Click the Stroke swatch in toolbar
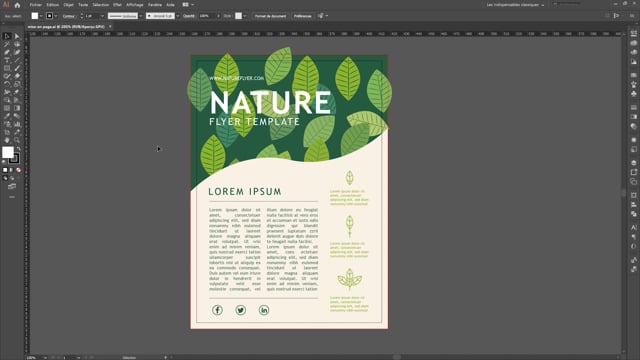The width and height of the screenshot is (640, 360). click(14, 158)
